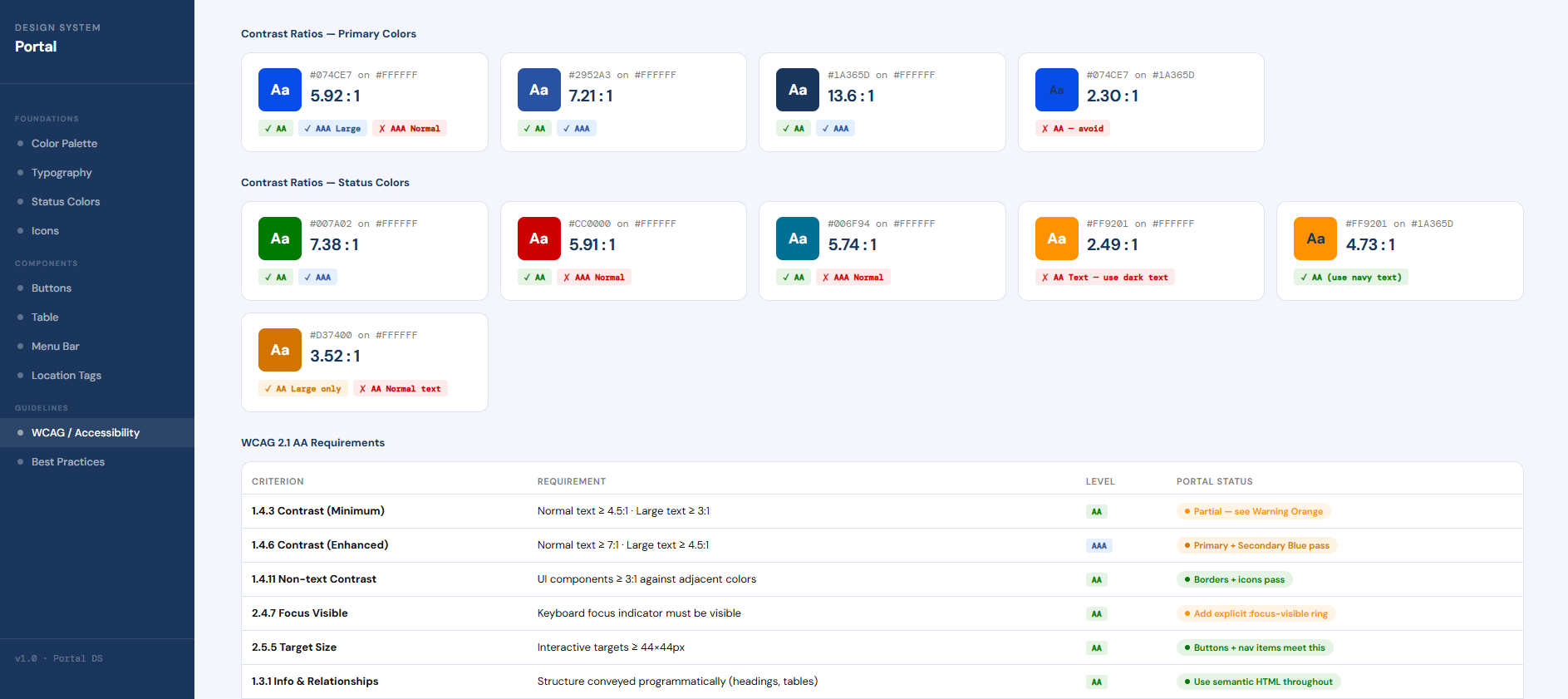The image size is (1568, 699).
Task: Click the Portal design system title
Action: point(36,47)
